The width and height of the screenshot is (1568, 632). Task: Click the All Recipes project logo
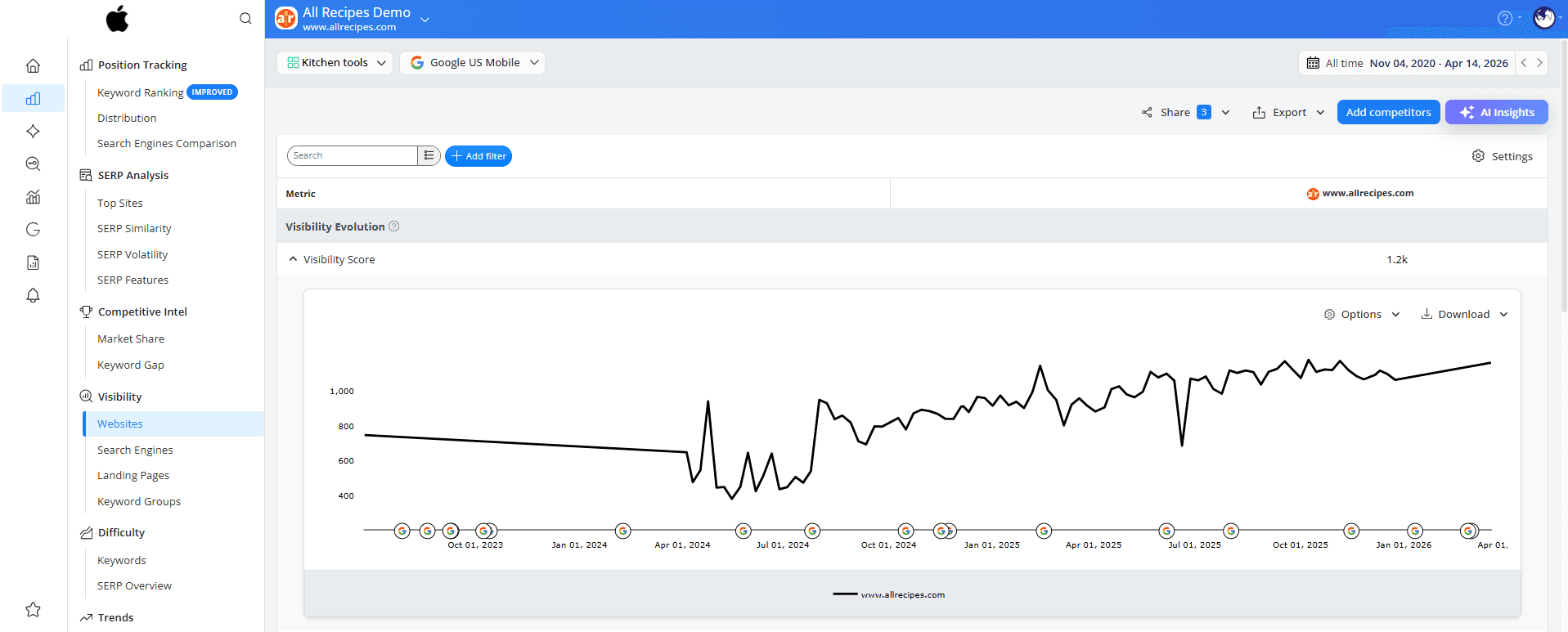[x=285, y=18]
